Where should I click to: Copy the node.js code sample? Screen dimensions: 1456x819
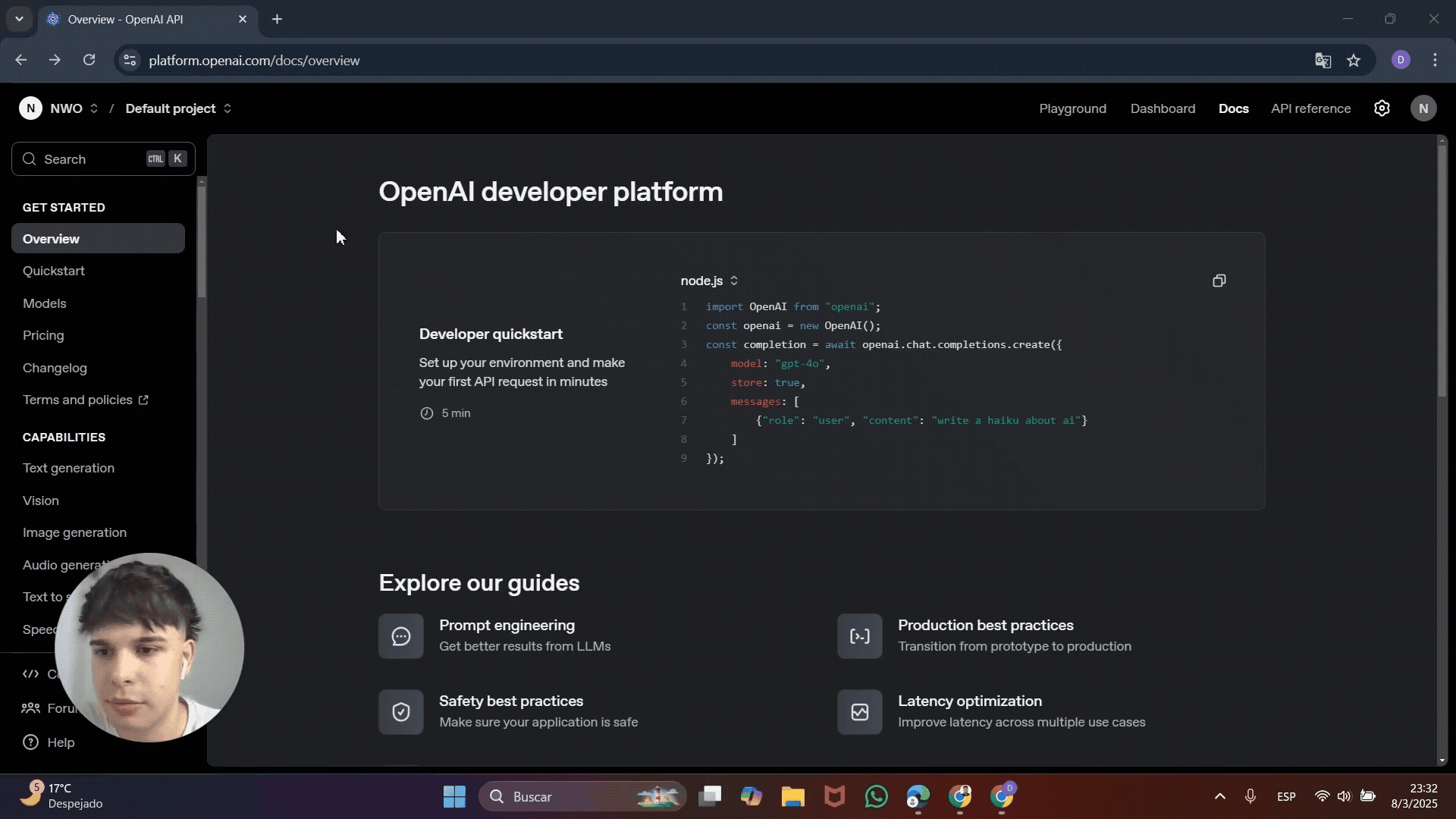tap(1219, 281)
